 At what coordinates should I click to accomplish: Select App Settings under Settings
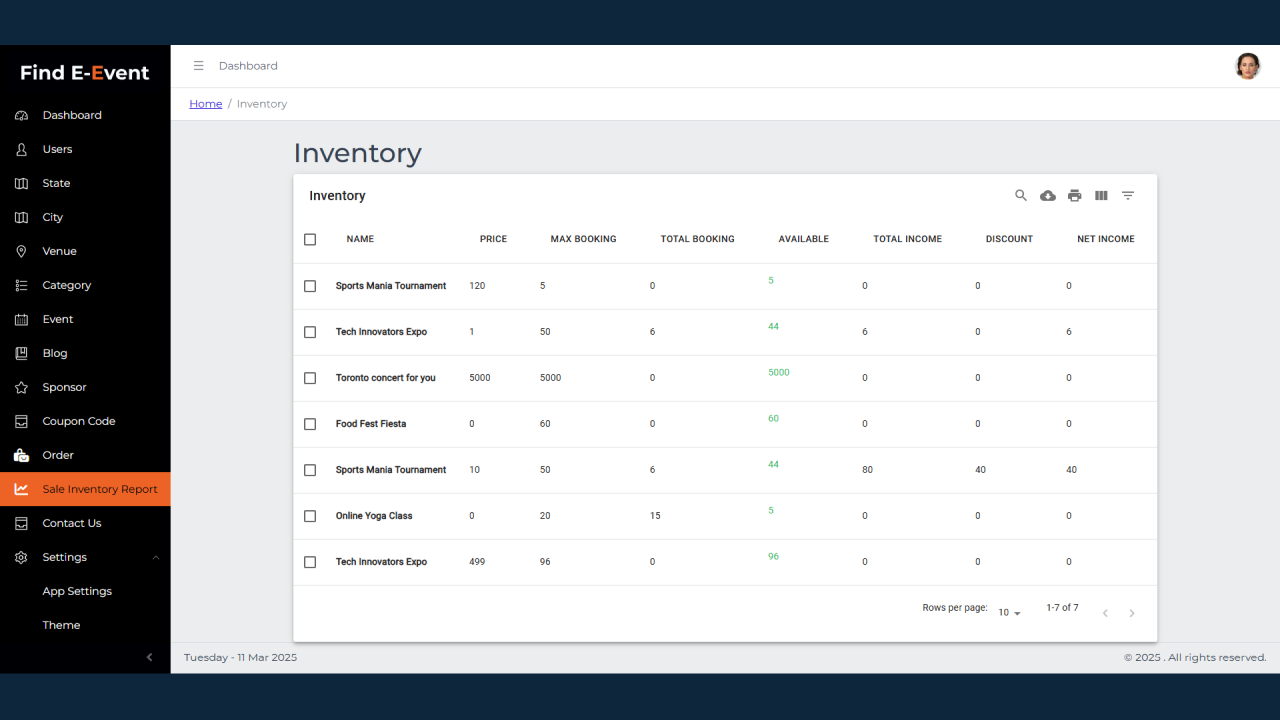coord(77,591)
